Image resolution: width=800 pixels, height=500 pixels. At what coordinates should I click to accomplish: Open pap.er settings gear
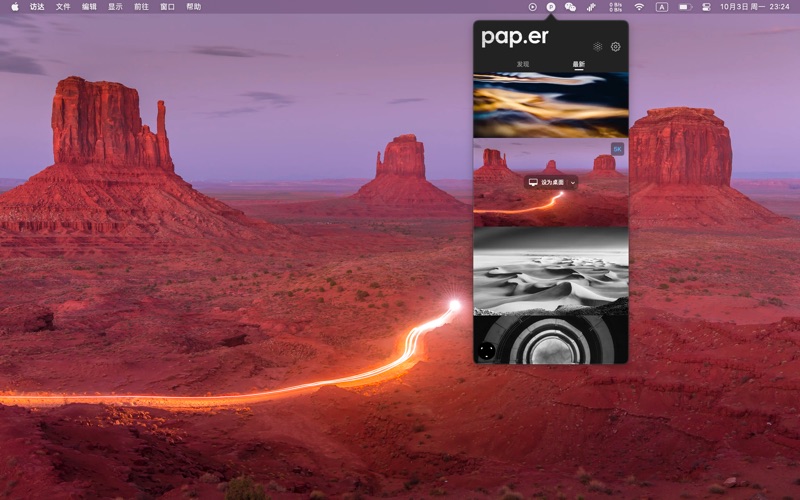pos(615,47)
